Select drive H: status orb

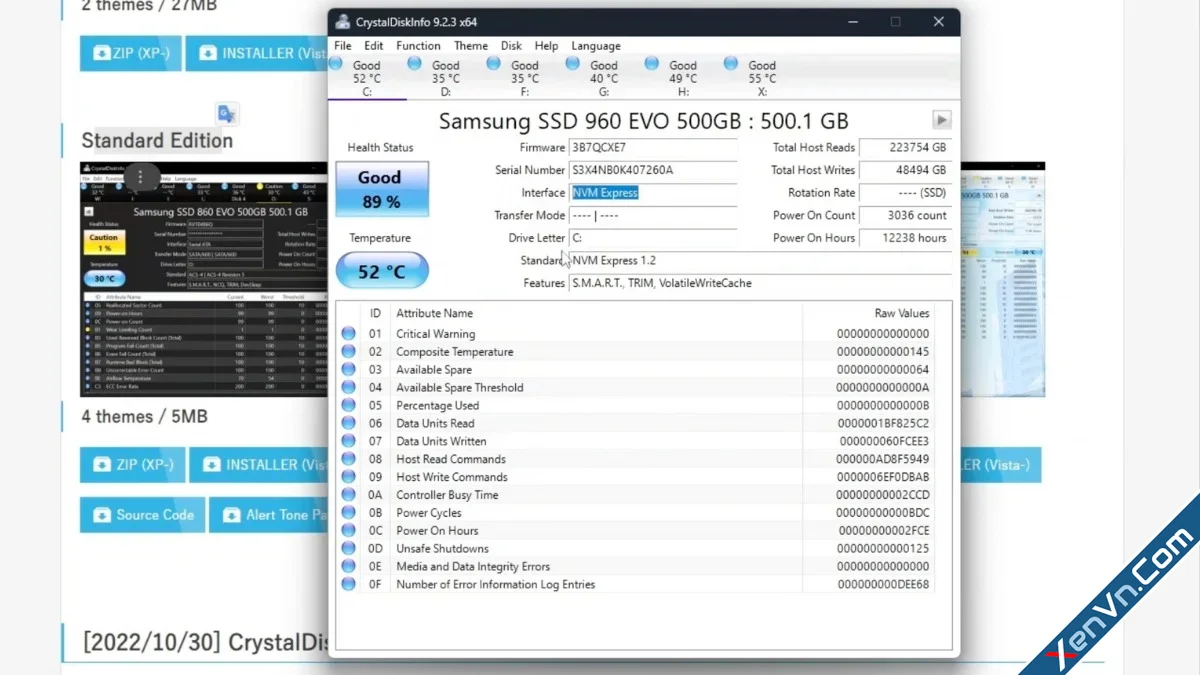[651, 64]
